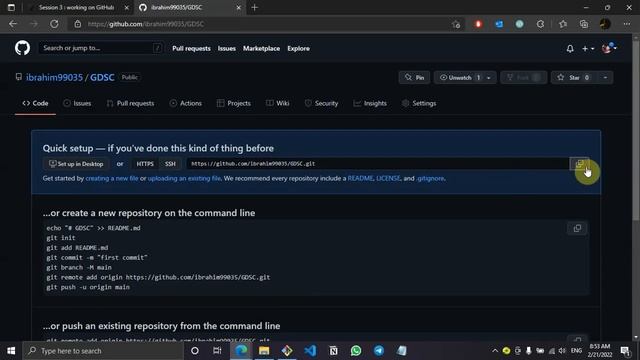Click the LICENSE link
640x360 pixels.
point(388,178)
